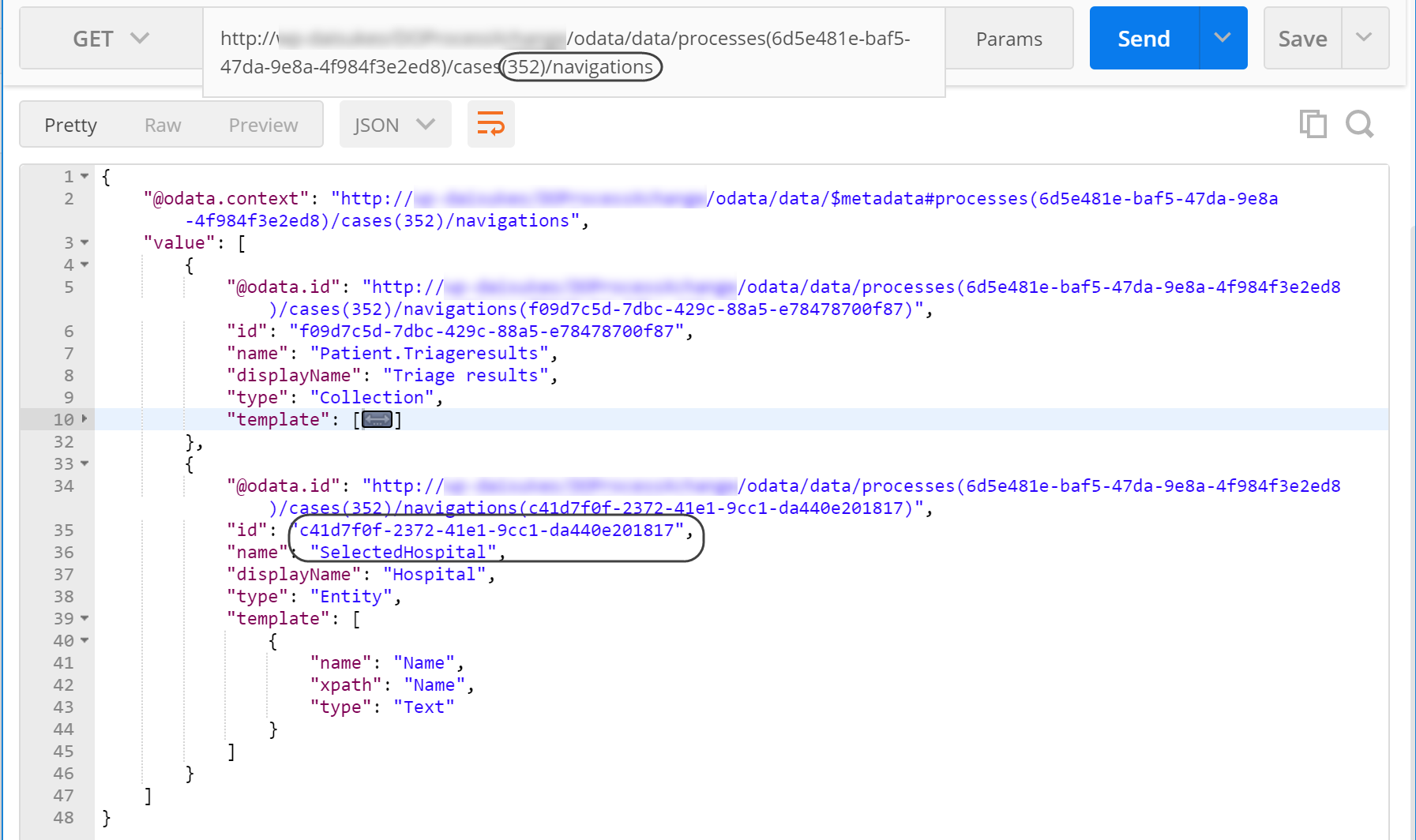Collapse template array at line 39
Viewport: 1416px width, 840px height.
coord(85,619)
